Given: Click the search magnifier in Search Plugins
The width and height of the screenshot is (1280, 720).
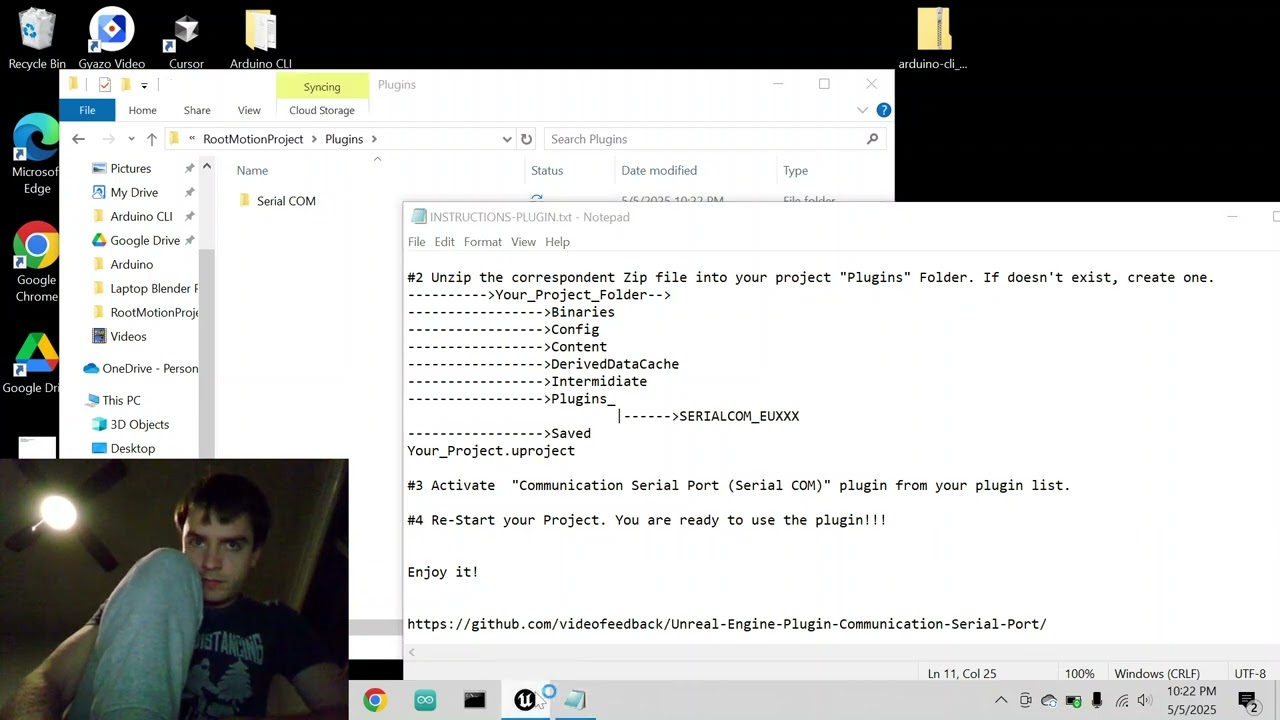Looking at the screenshot, I should [x=872, y=139].
